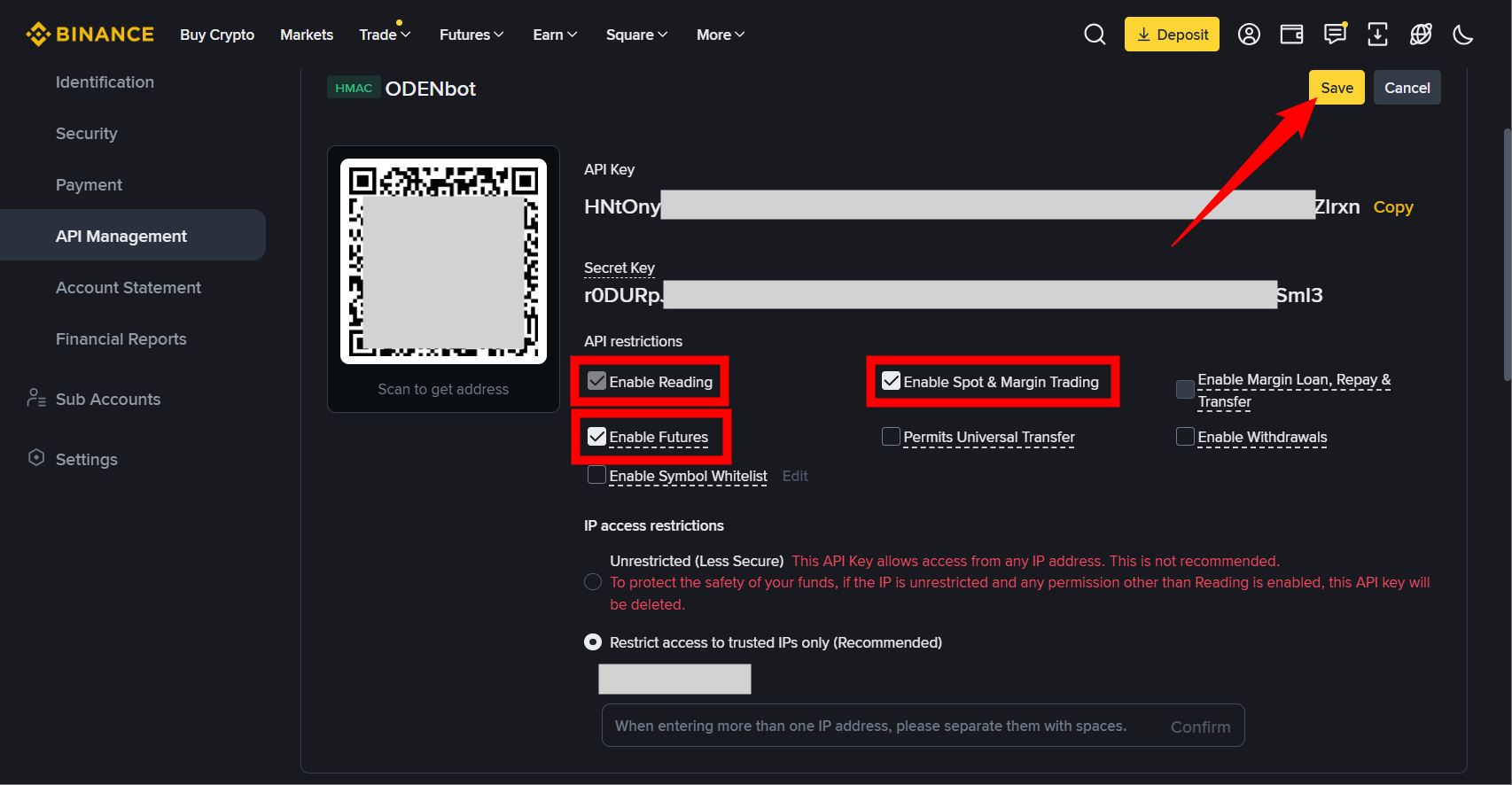Open the user profile icon
Viewport: 1512px width, 785px height.
tap(1249, 35)
